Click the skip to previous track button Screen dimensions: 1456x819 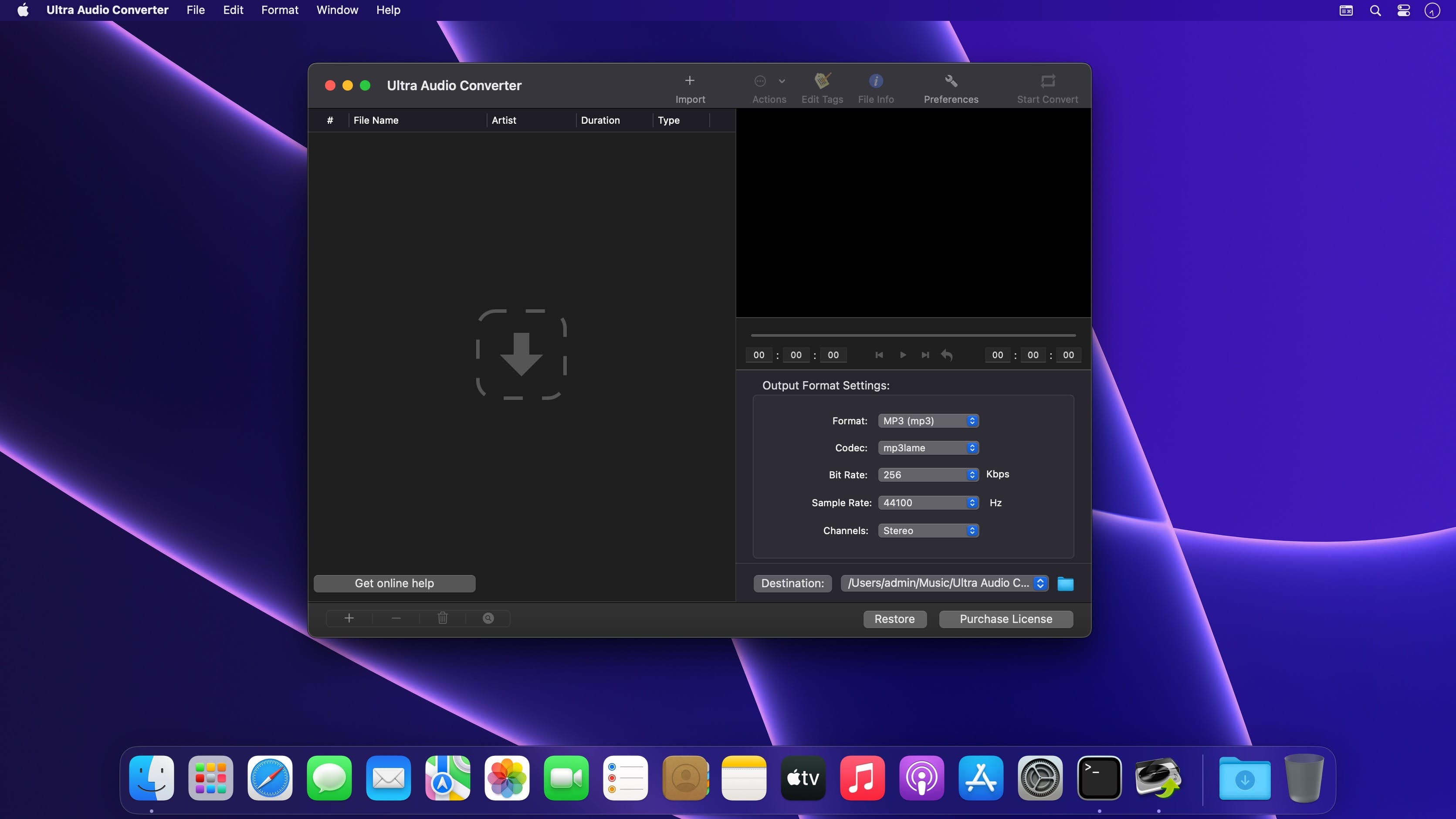[879, 355]
